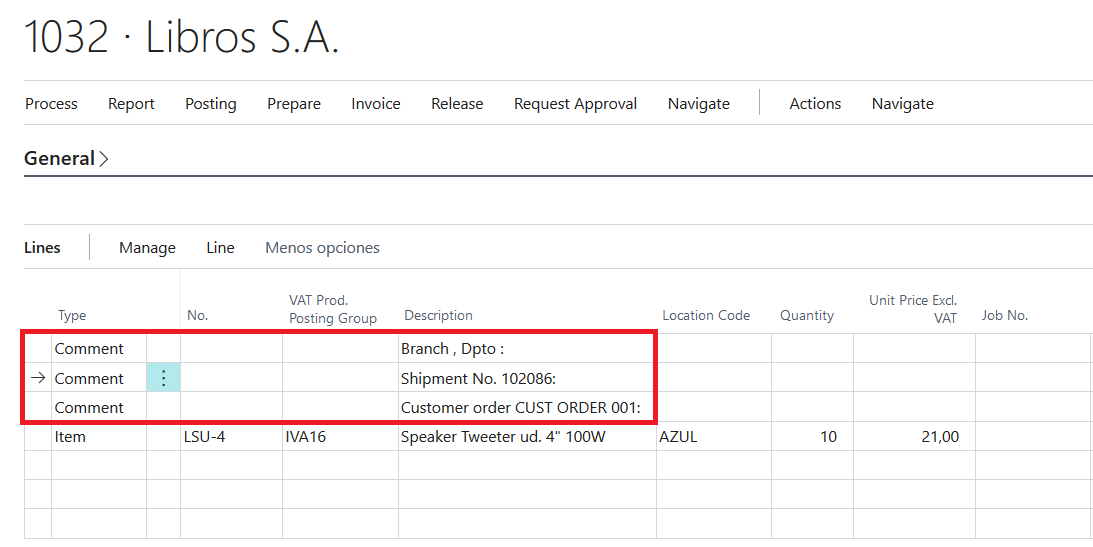
Task: Click the Job No. column header
Action: coord(1004,316)
